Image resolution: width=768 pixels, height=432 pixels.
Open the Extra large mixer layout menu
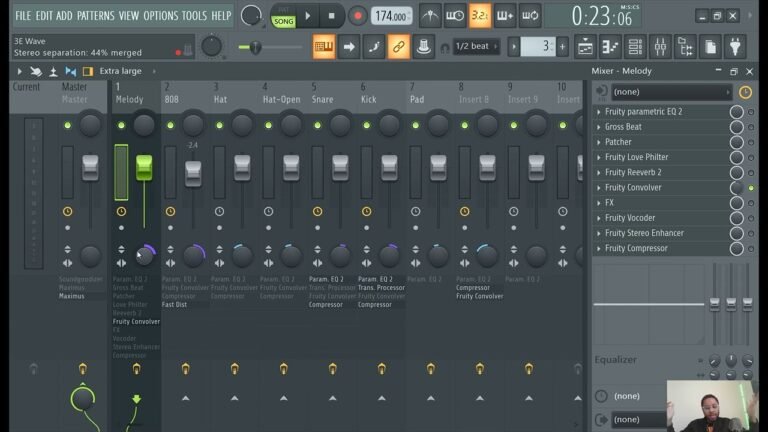point(120,71)
